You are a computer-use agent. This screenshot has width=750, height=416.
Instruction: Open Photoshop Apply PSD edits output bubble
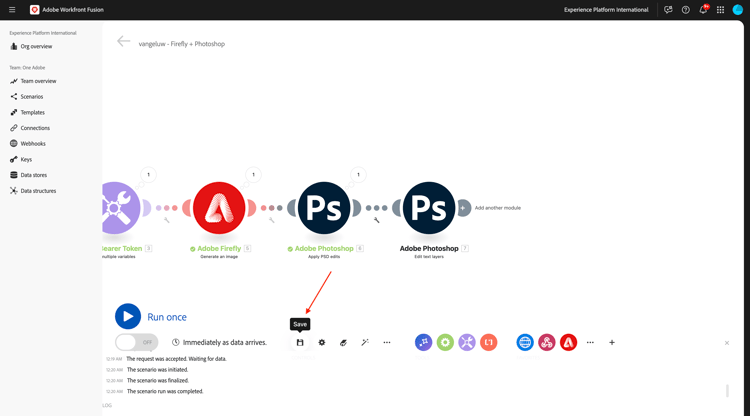pos(358,175)
